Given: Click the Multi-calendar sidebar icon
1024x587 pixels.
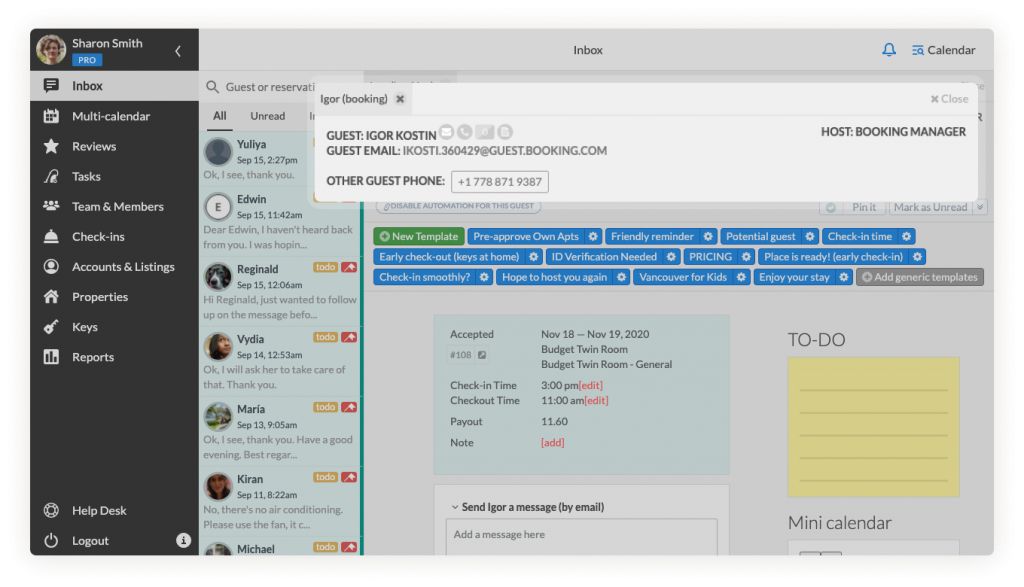Looking at the screenshot, I should [51, 116].
